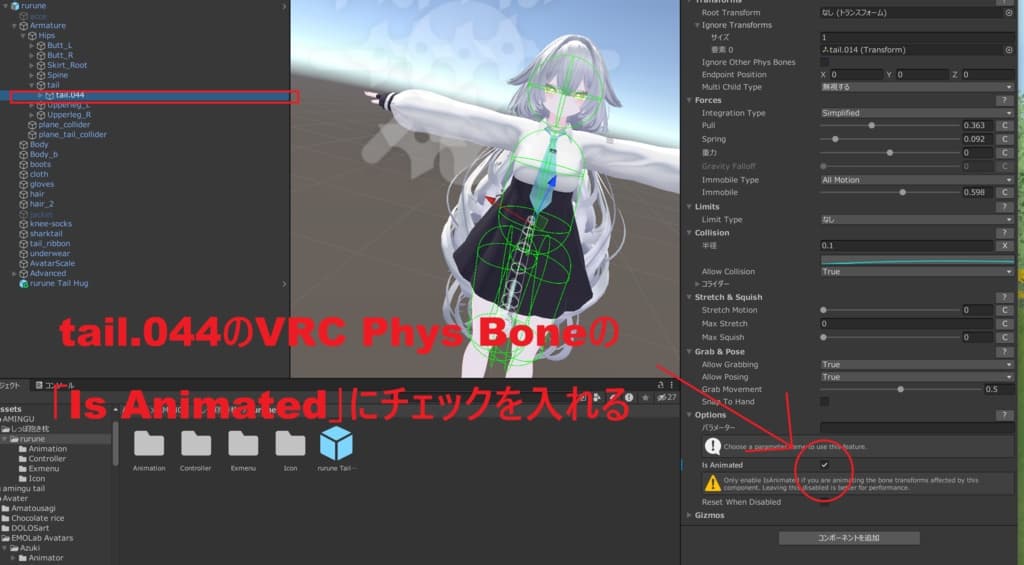
Task: Click the Skirt_Root cube icon
Action: point(40,65)
